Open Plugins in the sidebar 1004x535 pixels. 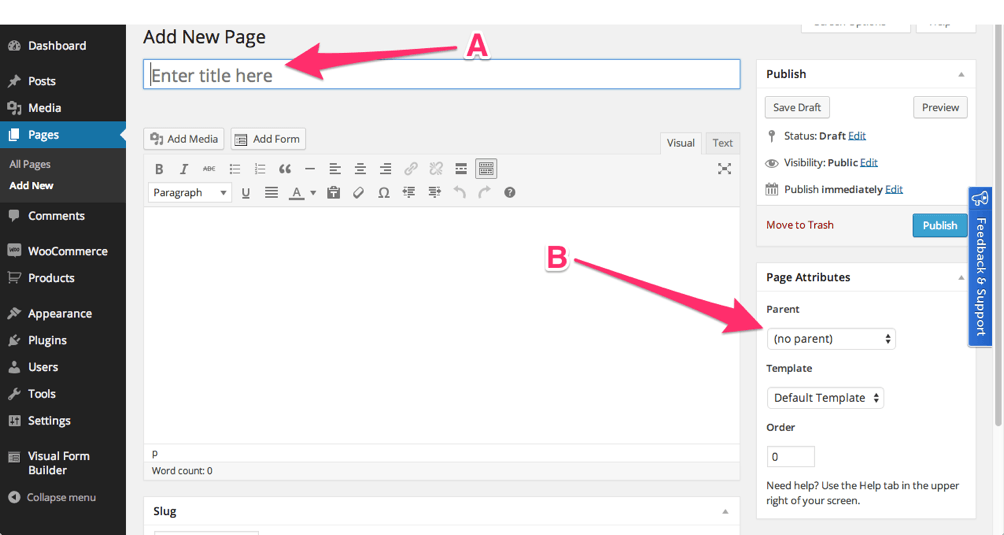63,340
